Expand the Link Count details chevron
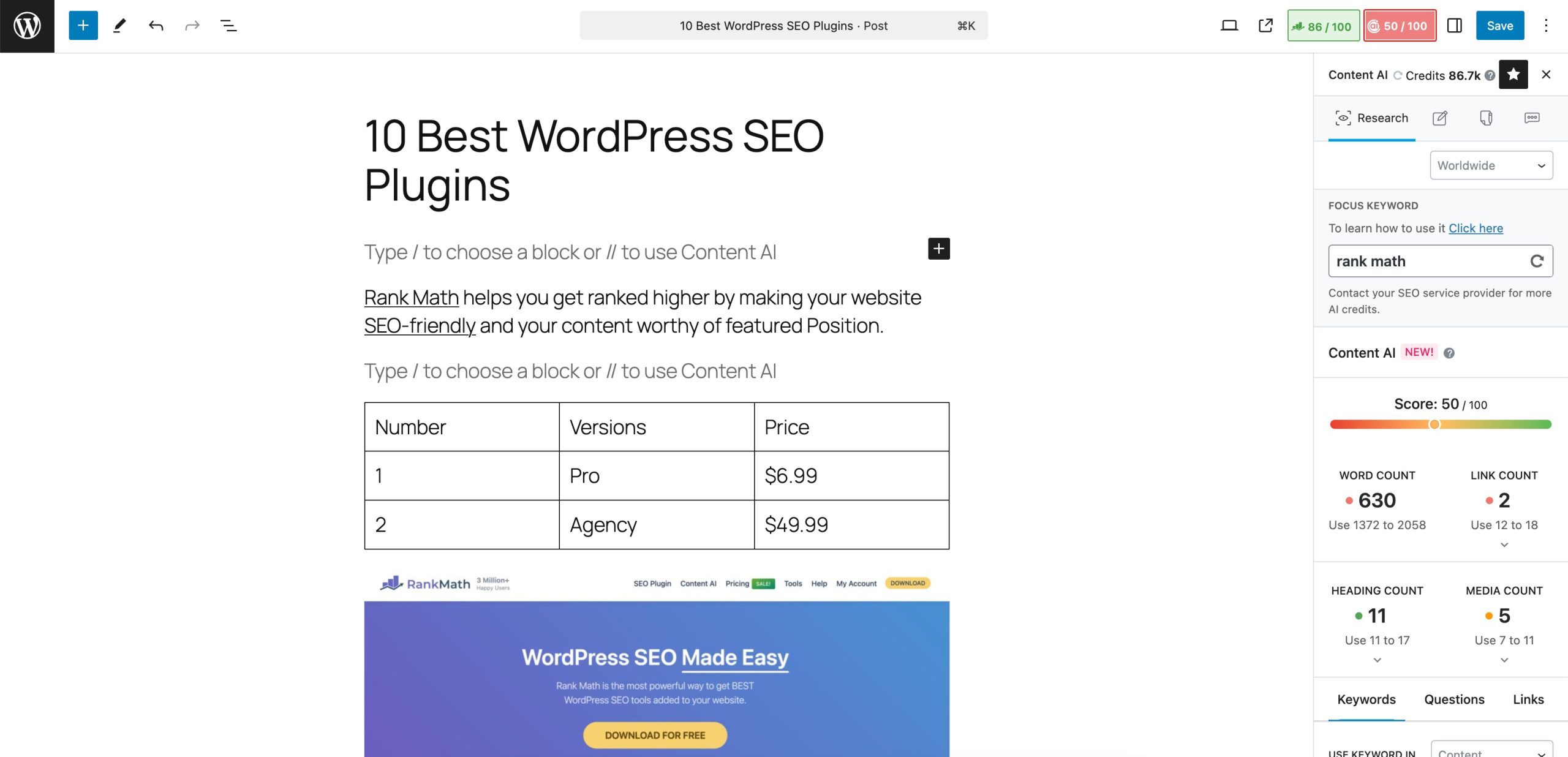Image resolution: width=1568 pixels, height=757 pixels. (x=1504, y=545)
